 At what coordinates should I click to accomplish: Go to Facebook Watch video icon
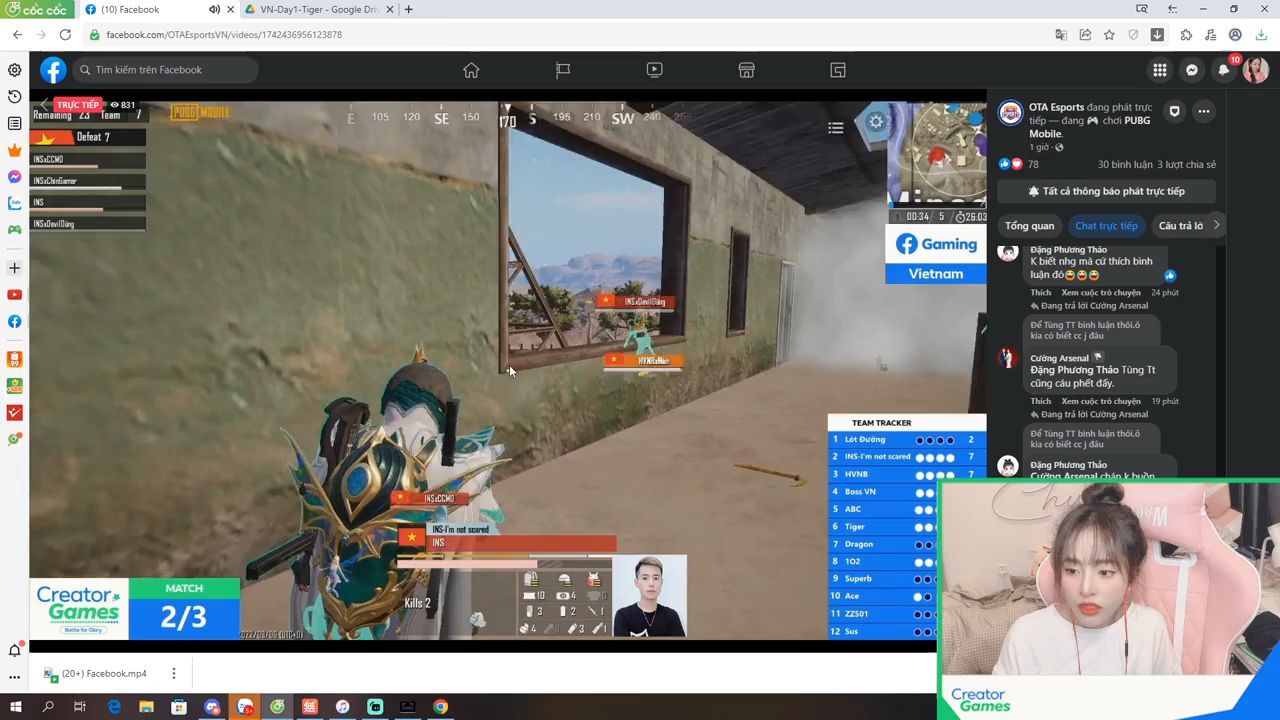pos(655,70)
